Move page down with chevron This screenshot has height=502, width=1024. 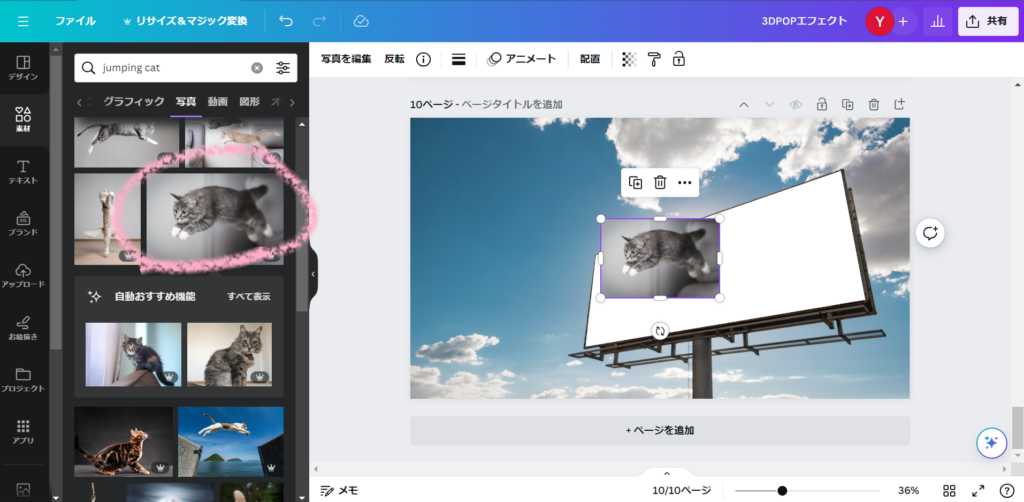pos(769,104)
